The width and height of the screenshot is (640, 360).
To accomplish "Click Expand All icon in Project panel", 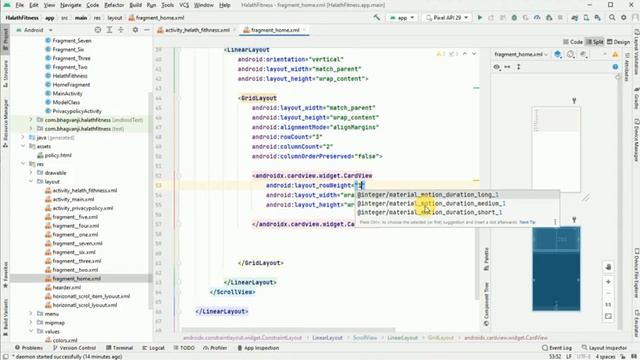I will point(109,30).
